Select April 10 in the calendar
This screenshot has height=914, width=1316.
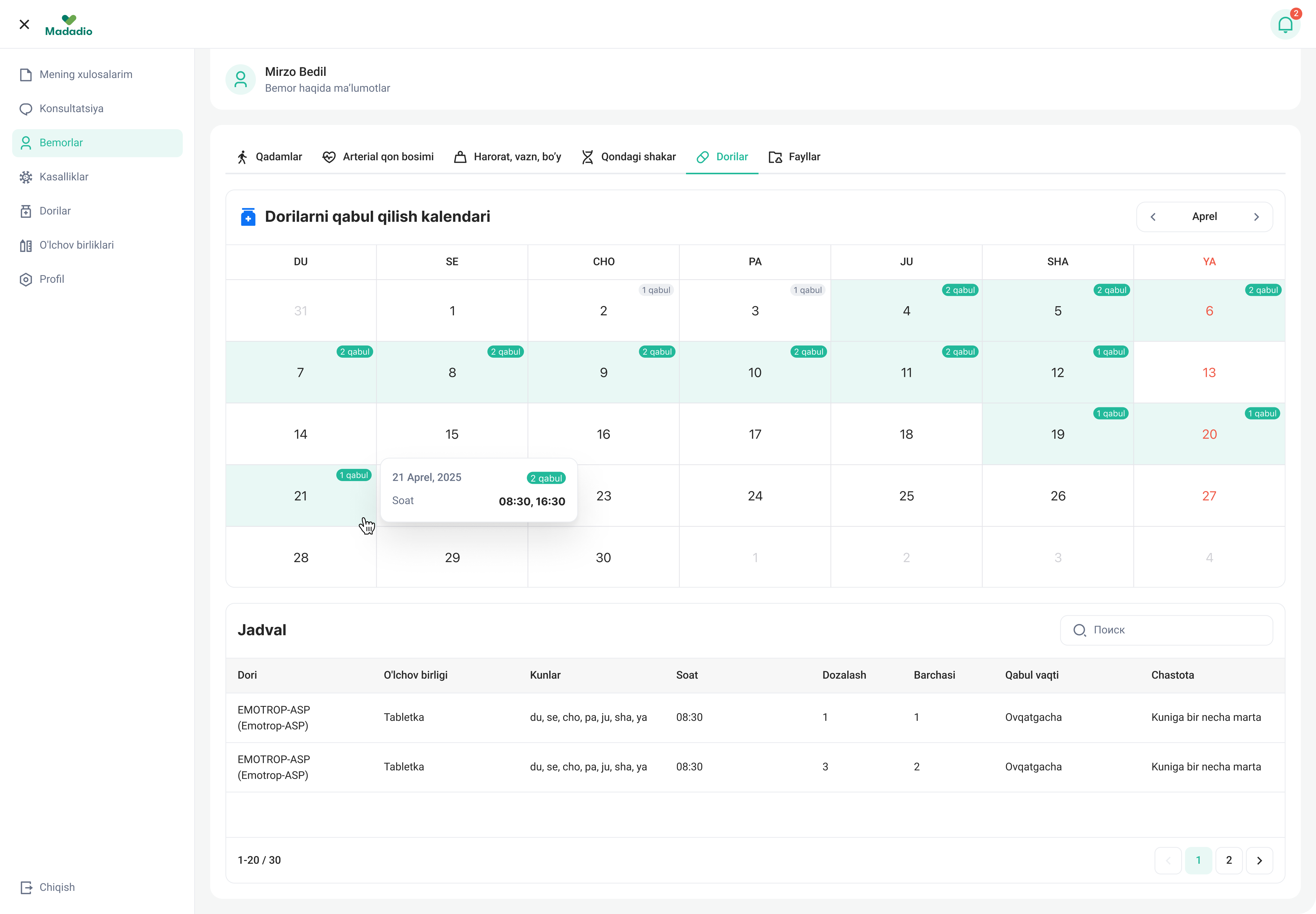(x=754, y=373)
